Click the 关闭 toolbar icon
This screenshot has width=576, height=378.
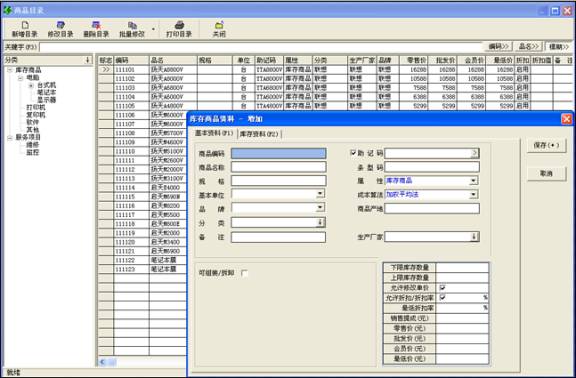219,25
